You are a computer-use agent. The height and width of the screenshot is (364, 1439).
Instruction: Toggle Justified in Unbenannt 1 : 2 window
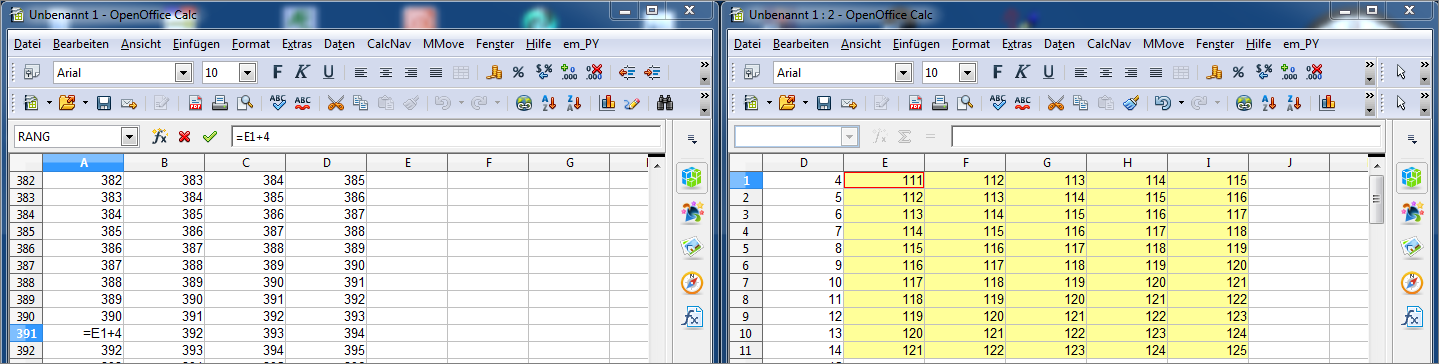tap(1155, 73)
